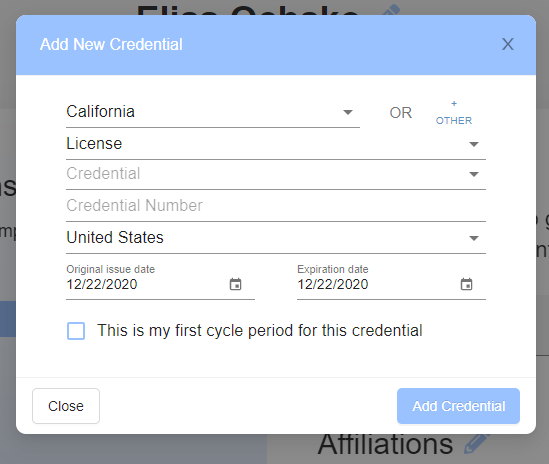Open calendar picker for Expiration date
Image resolution: width=549 pixels, height=464 pixels.
466,284
